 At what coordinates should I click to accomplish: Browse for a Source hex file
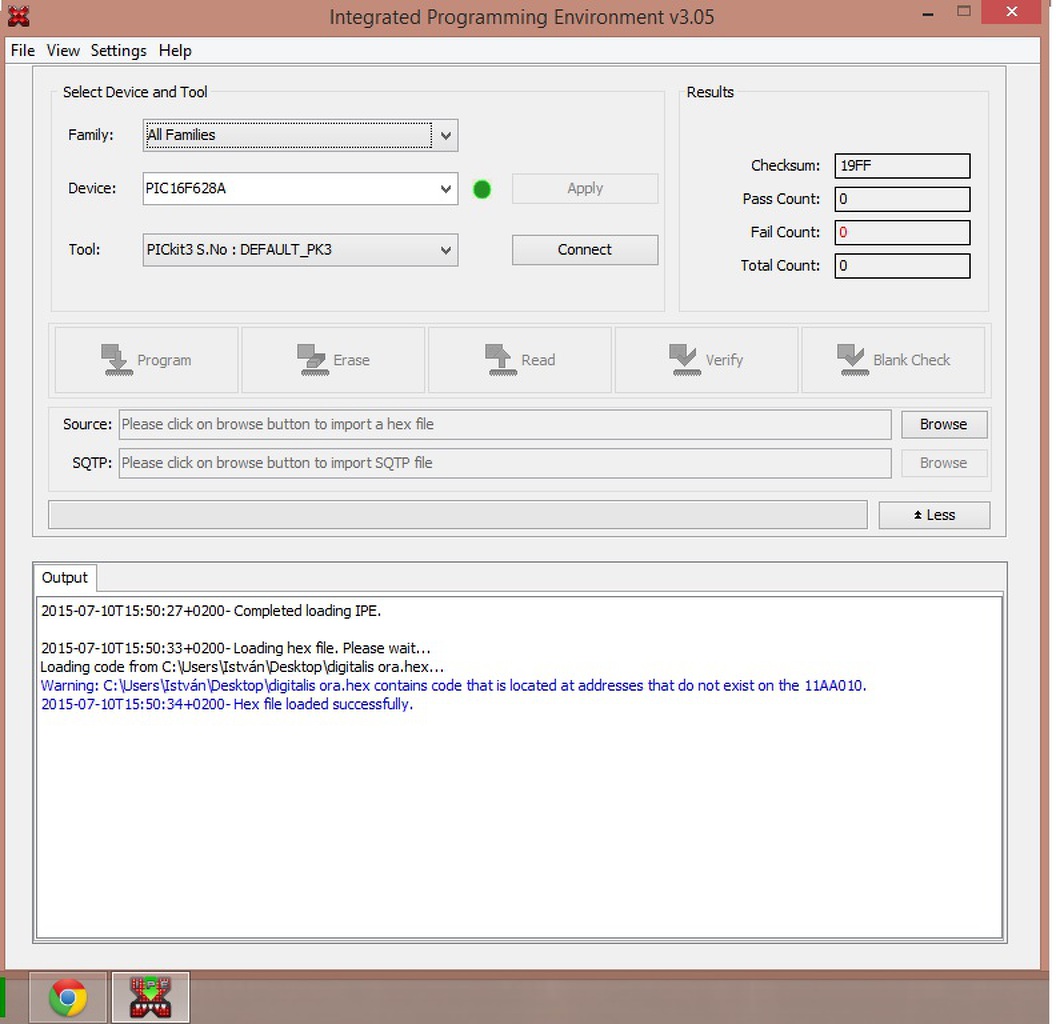(944, 424)
